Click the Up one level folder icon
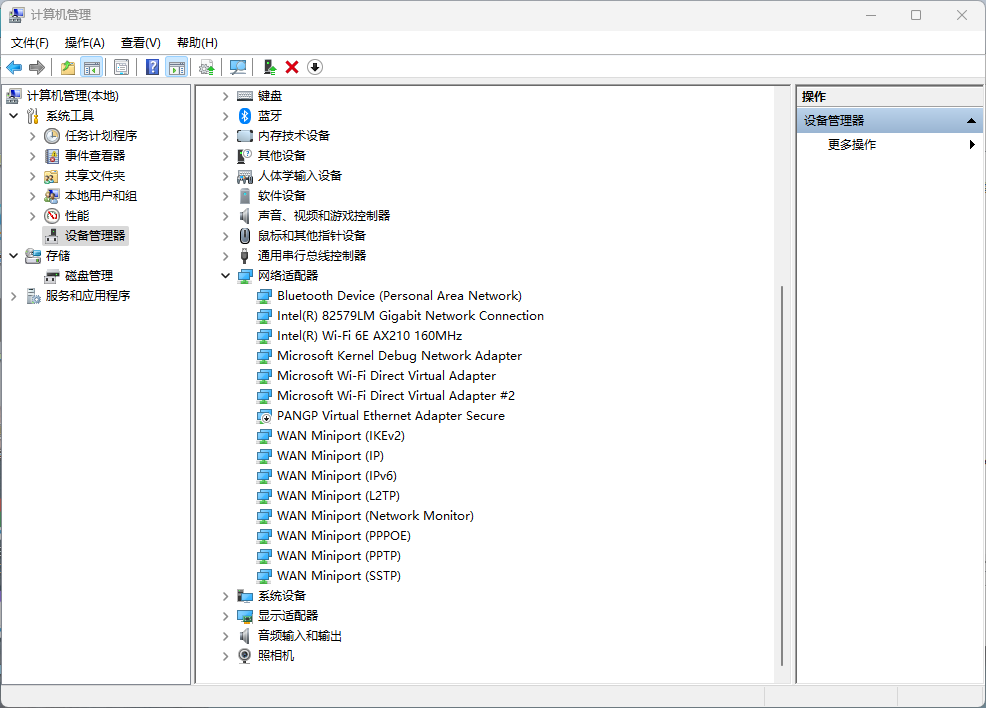The width and height of the screenshot is (986, 708). (x=67, y=67)
